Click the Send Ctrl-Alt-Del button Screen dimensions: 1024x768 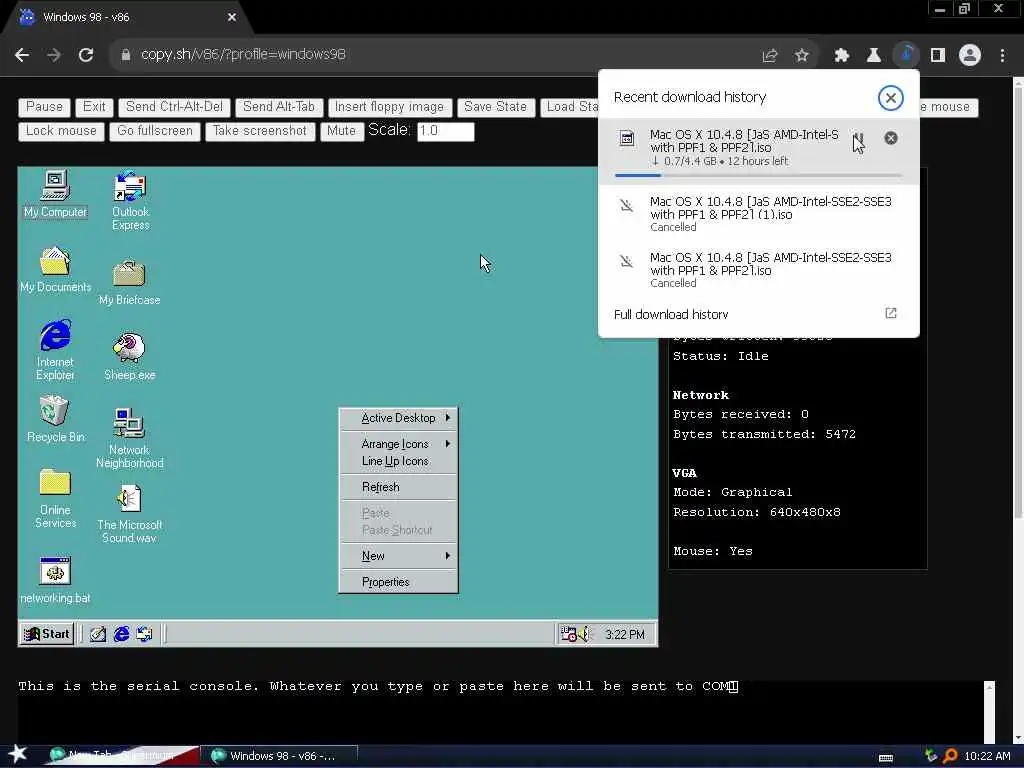click(174, 107)
